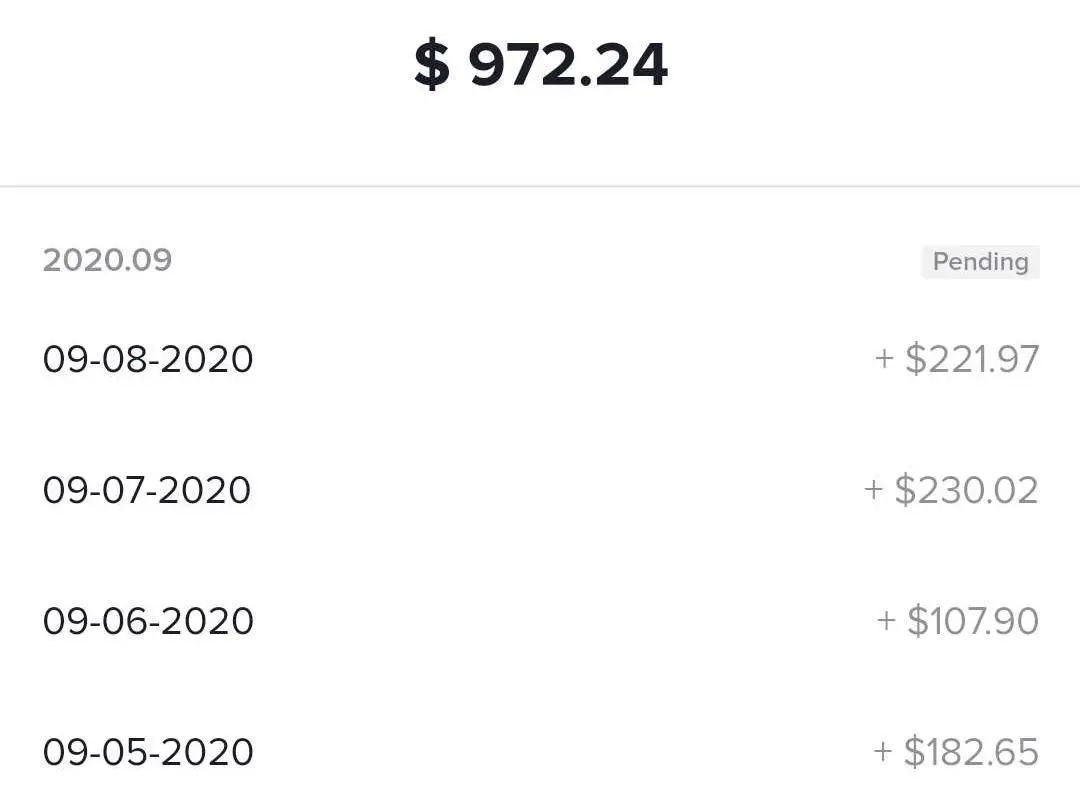Open the 09-05-2020 earnings entry date
This screenshot has height=806, width=1080.
point(148,752)
